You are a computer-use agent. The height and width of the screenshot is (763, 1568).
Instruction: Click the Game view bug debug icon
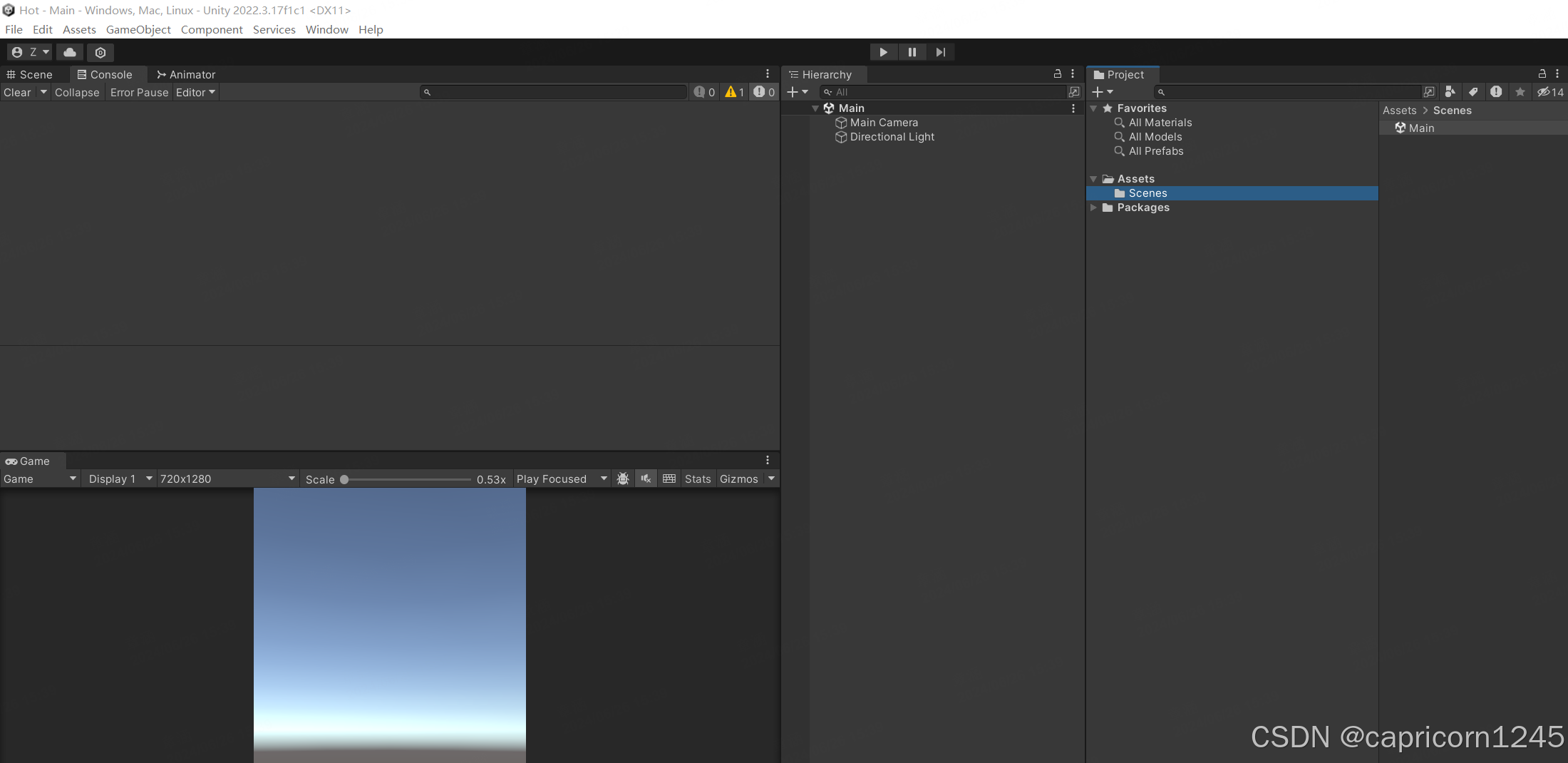pos(622,479)
